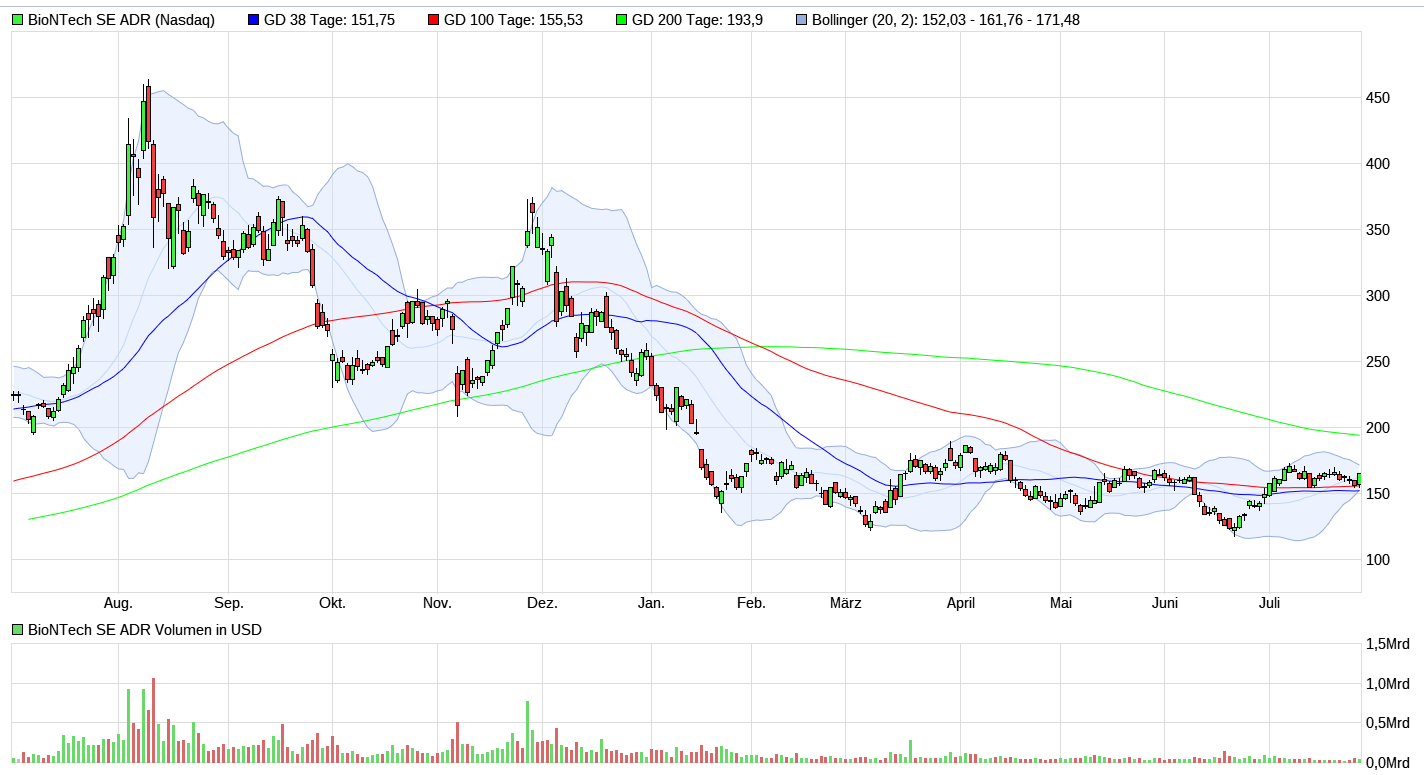The height and width of the screenshot is (775, 1424).
Task: Click the 1,0Mrd volume axis label
Action: tap(1388, 684)
